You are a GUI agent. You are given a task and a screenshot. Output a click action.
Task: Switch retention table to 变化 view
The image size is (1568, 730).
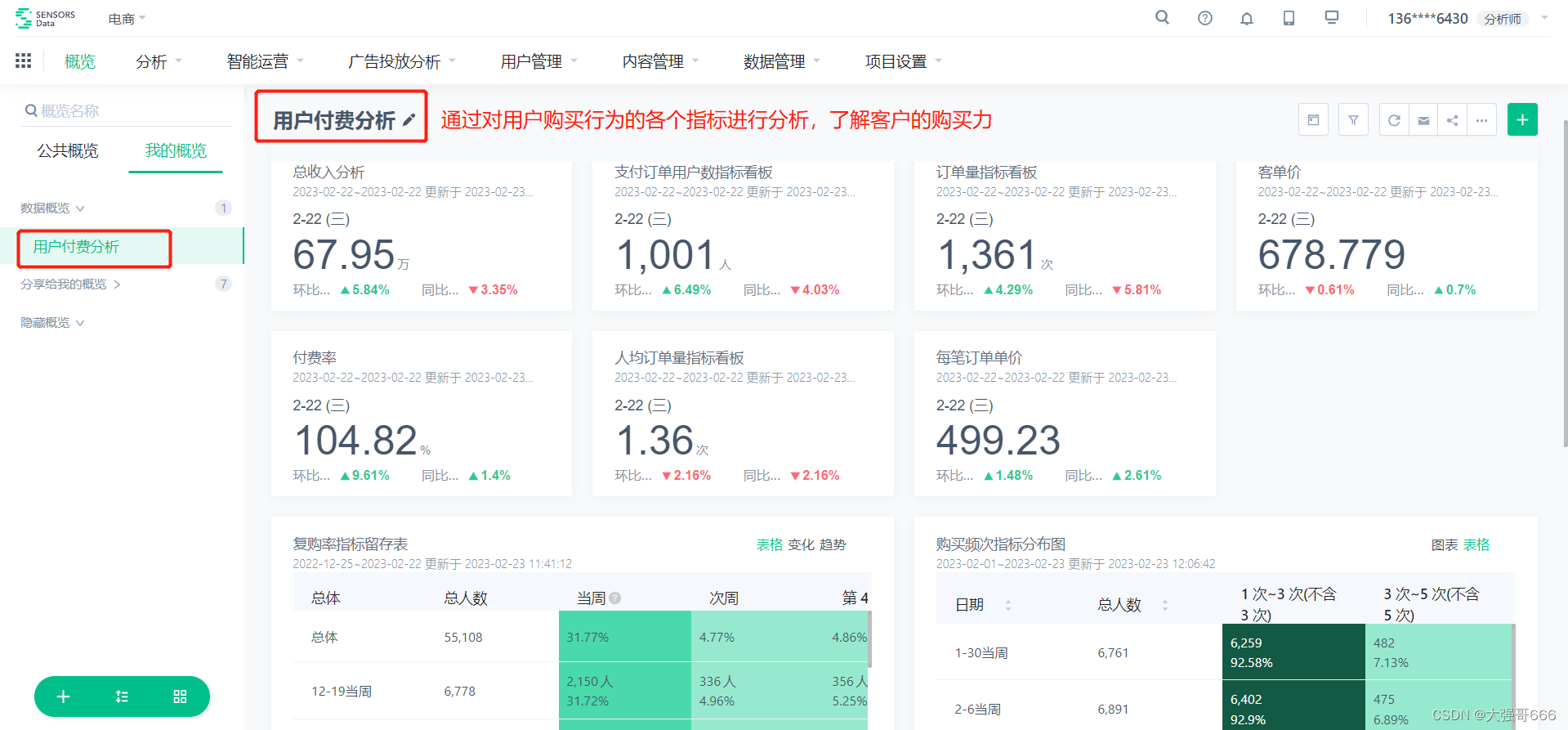[x=801, y=544]
